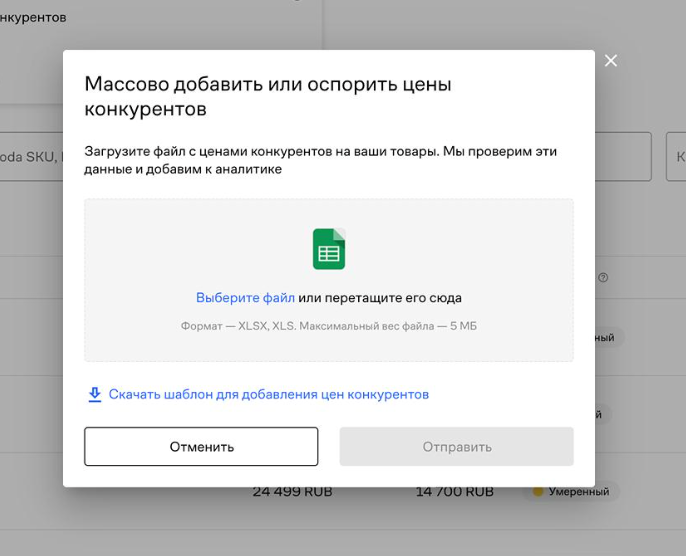Click the partially hidden status badge beside the drop area
Image resolution: width=686 pixels, height=556 pixels.
pyautogui.click(x=606, y=338)
